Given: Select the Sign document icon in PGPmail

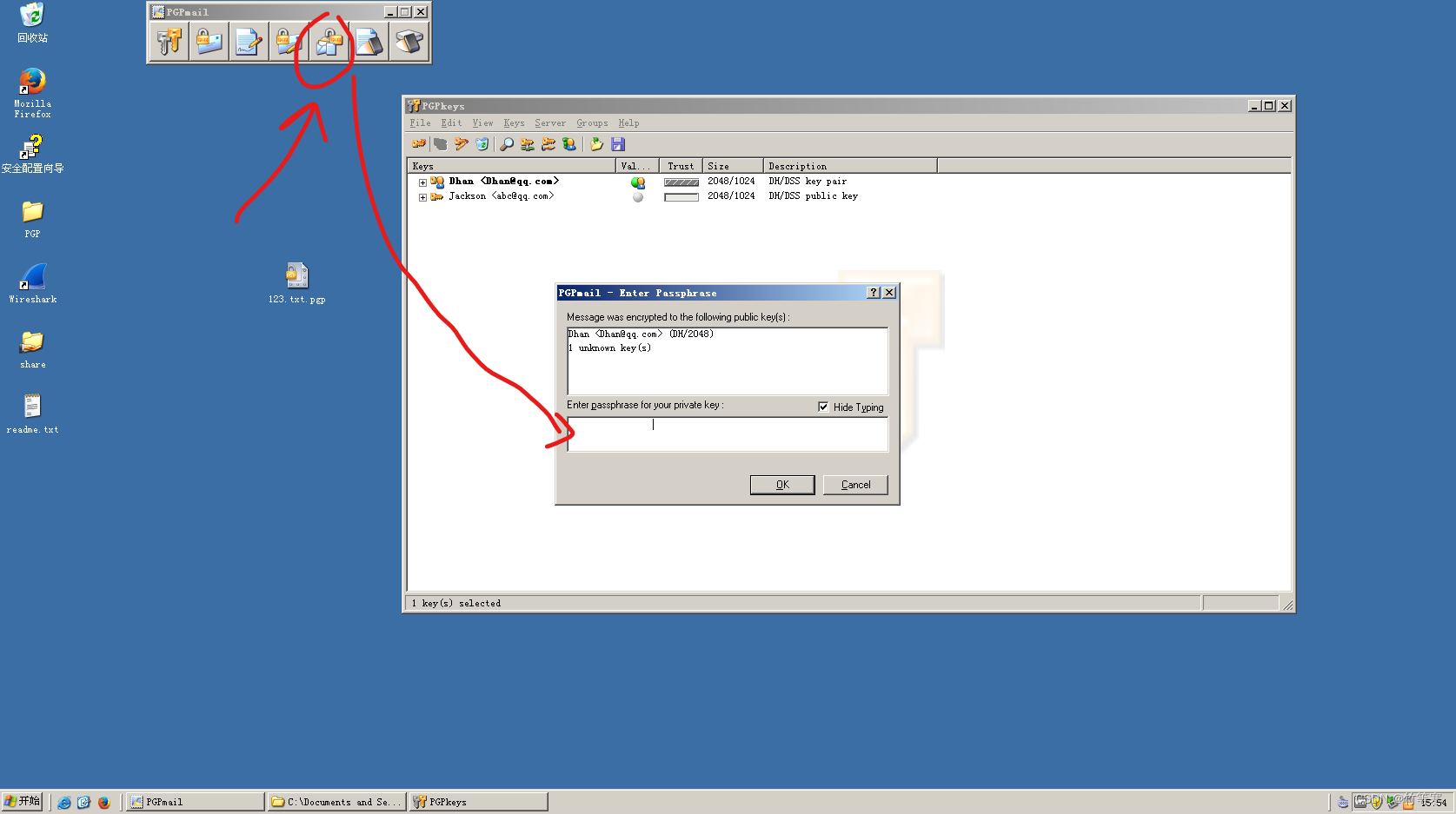Looking at the screenshot, I should pyautogui.click(x=249, y=41).
